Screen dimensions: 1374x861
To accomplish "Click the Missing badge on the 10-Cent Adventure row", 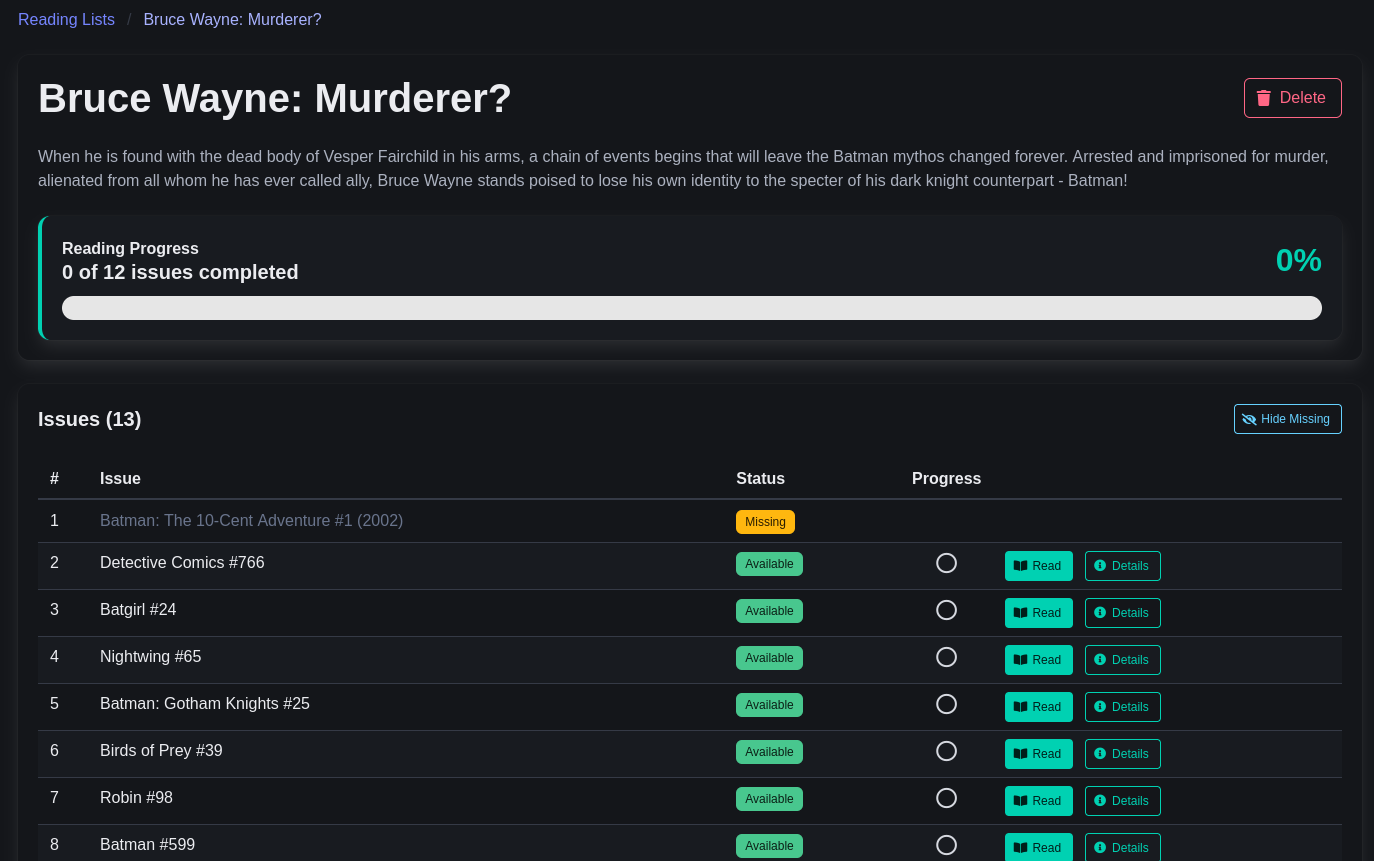I will click(x=765, y=521).
